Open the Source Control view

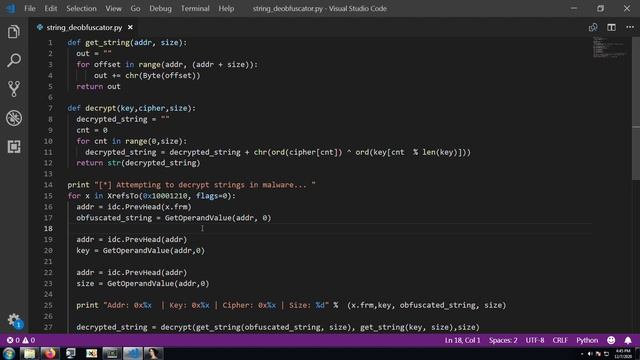point(13,89)
